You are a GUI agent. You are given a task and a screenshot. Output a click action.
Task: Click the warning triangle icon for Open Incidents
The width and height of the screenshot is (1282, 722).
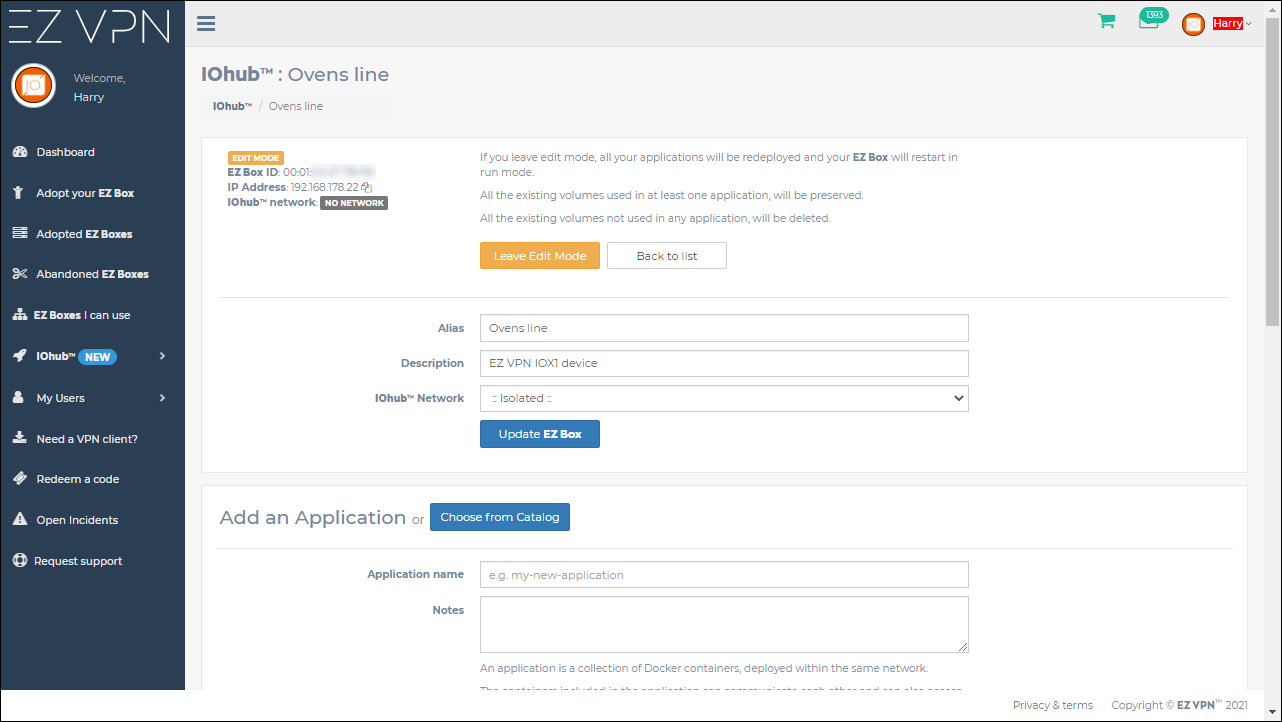(19, 520)
